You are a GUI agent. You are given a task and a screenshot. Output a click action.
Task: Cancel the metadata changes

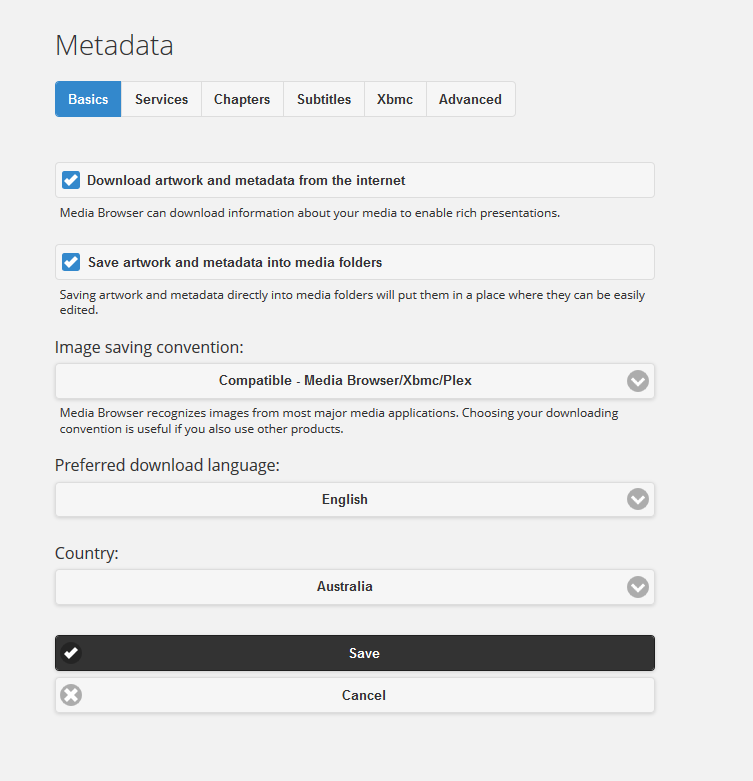coord(364,695)
